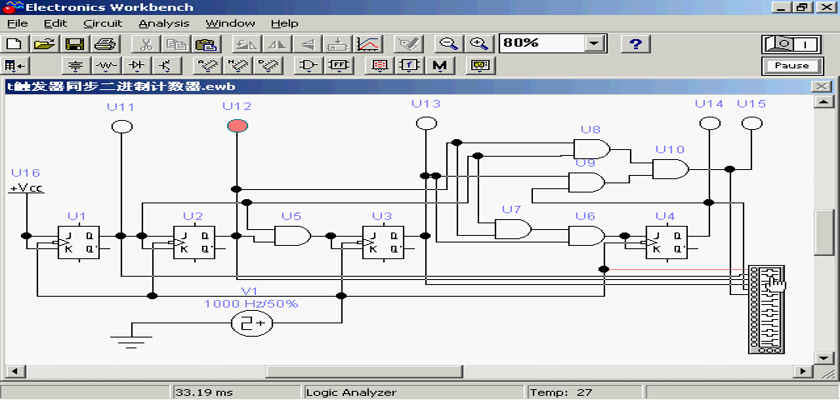Image resolution: width=840 pixels, height=400 pixels.
Task: Select the U4 JK flip-flop
Action: coord(666,243)
